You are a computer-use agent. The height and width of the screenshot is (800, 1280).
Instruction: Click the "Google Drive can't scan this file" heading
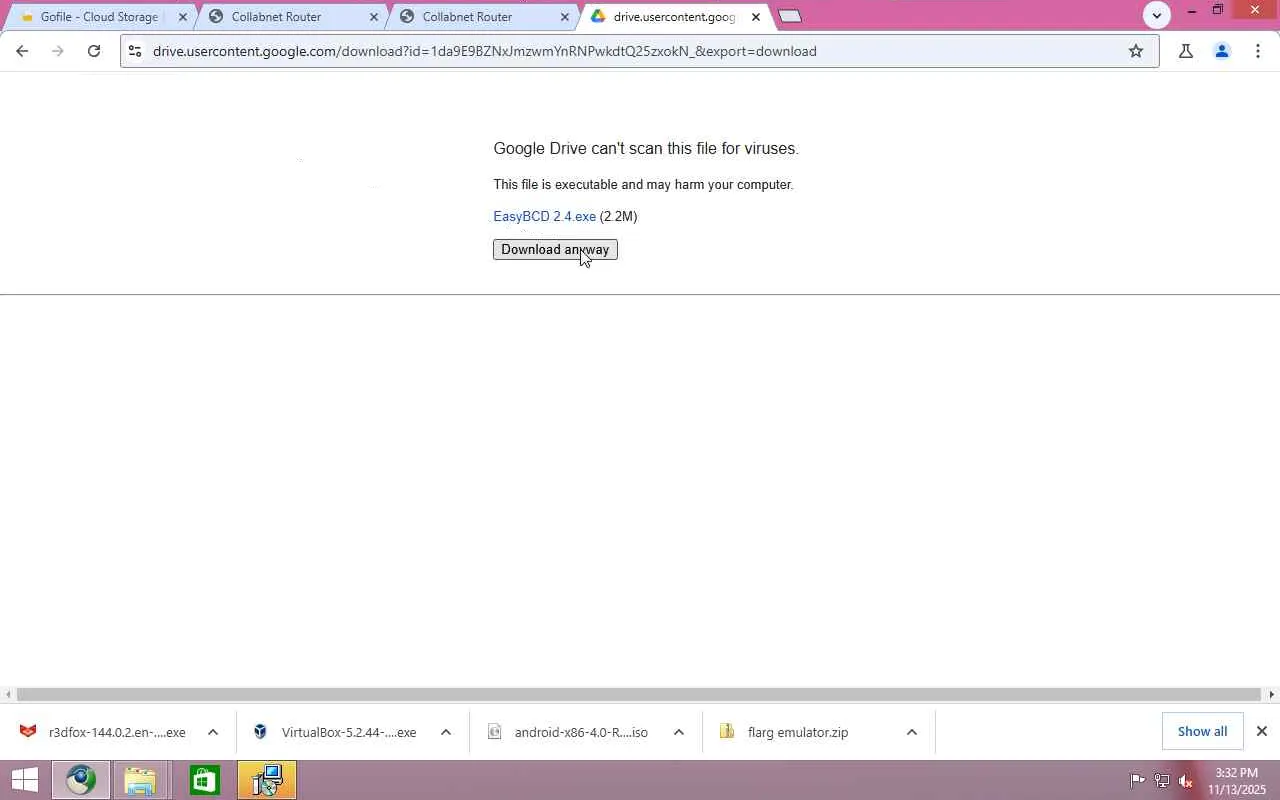[646, 148]
